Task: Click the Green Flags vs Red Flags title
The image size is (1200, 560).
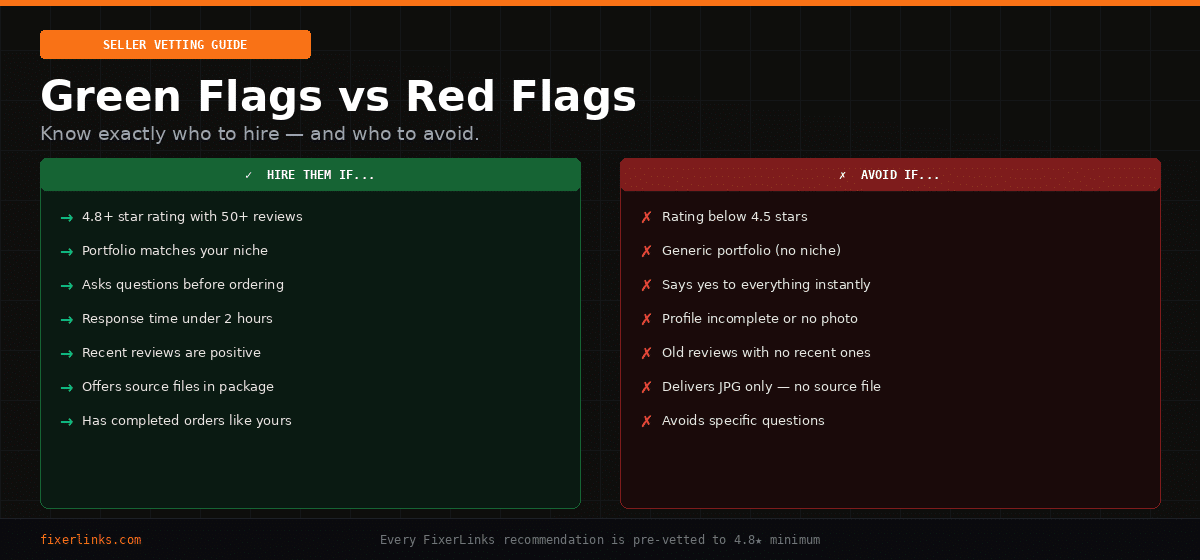Action: pos(338,97)
